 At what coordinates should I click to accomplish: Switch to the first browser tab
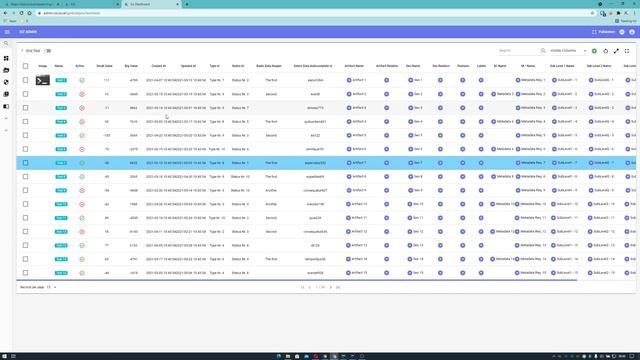pyautogui.click(x=31, y=4)
